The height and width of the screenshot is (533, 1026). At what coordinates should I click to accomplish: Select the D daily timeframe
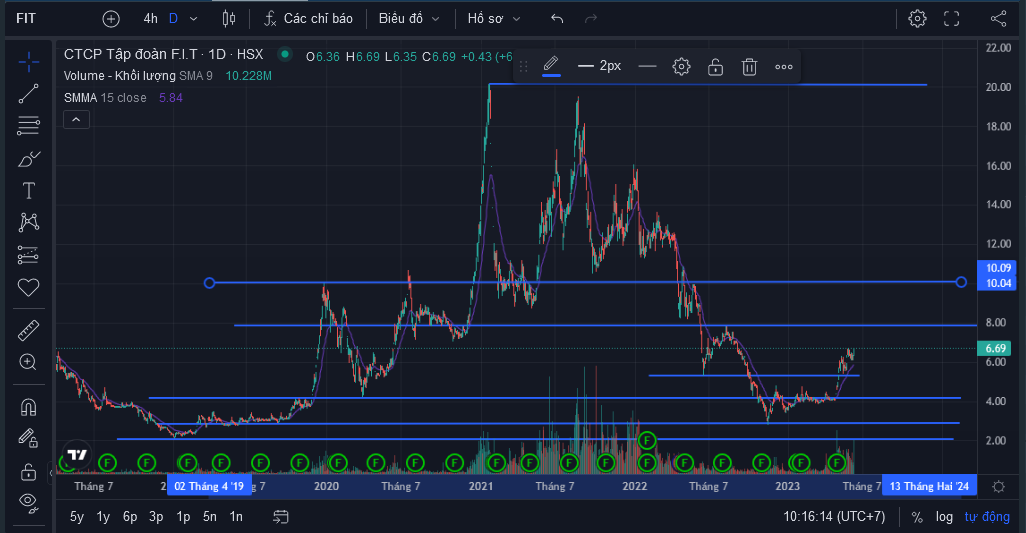click(173, 19)
